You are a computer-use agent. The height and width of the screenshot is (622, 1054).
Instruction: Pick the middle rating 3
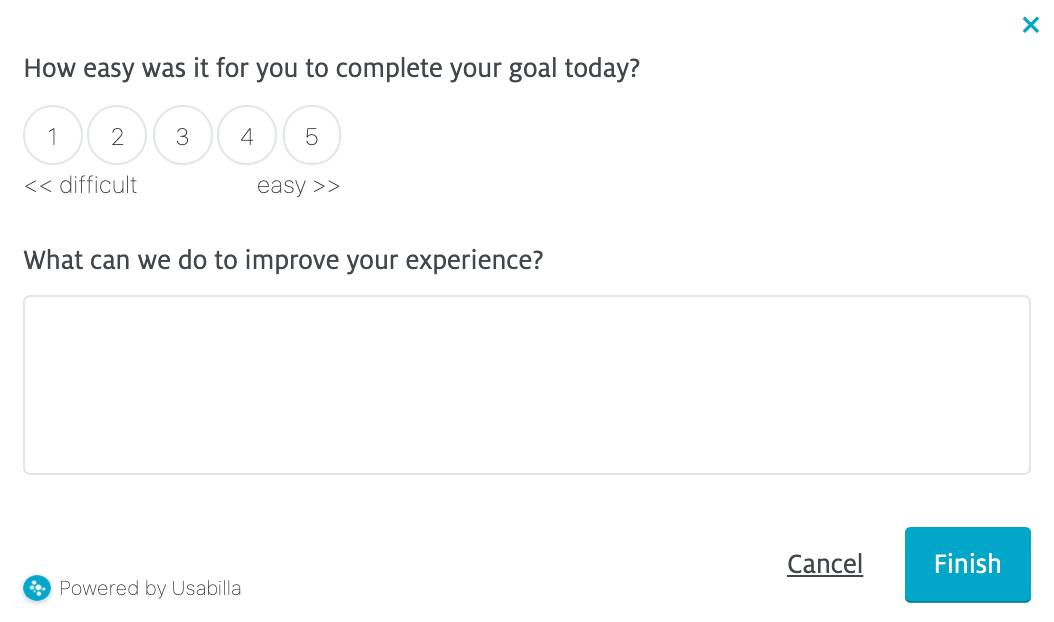pyautogui.click(x=182, y=136)
